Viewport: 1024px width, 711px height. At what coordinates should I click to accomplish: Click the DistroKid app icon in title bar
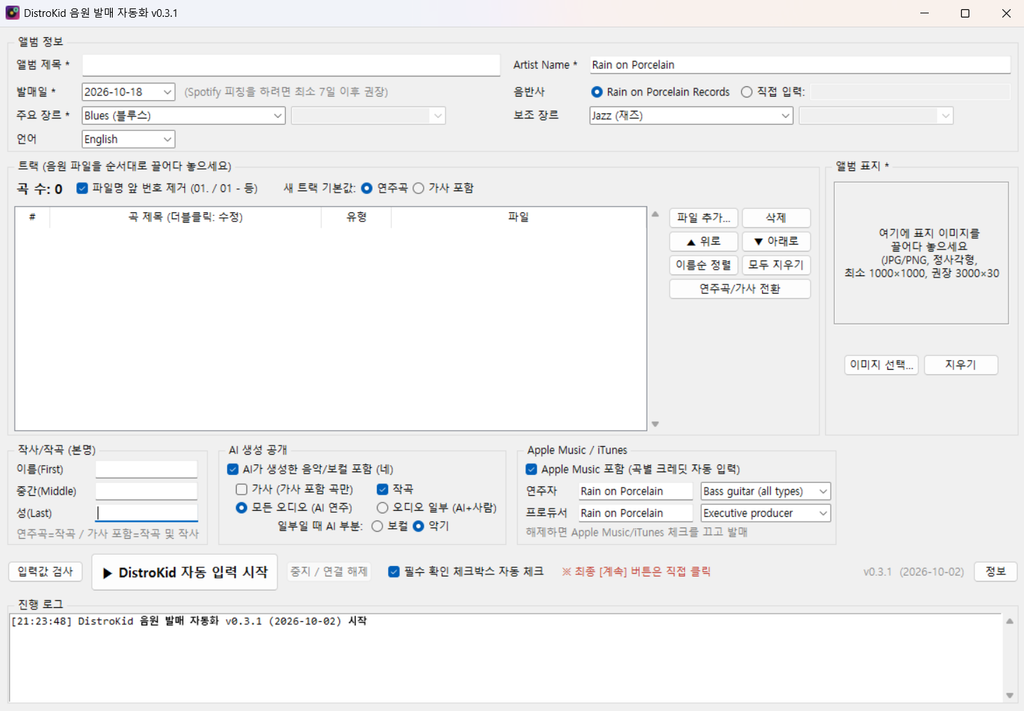click(12, 13)
